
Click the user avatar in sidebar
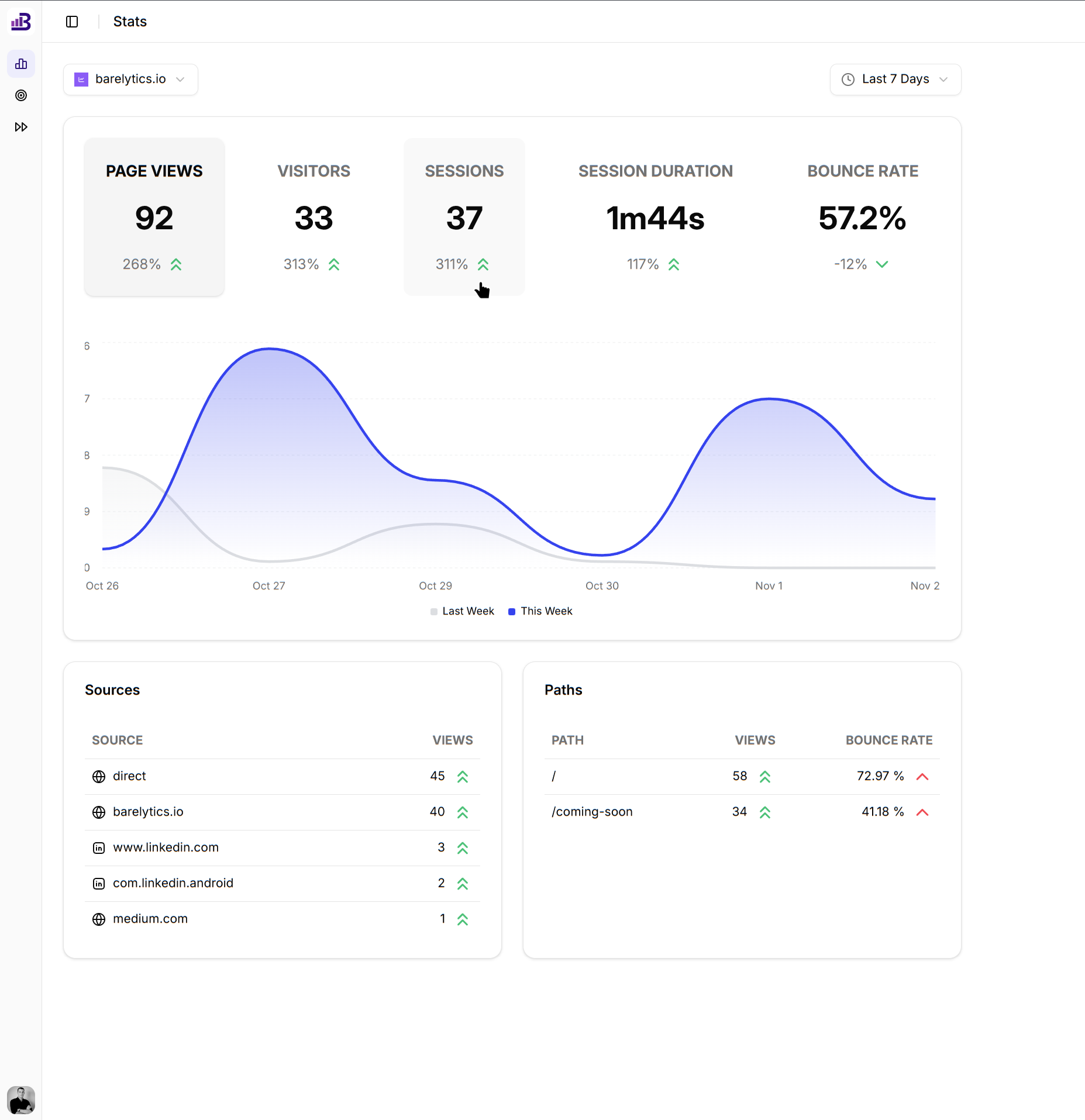click(21, 1100)
